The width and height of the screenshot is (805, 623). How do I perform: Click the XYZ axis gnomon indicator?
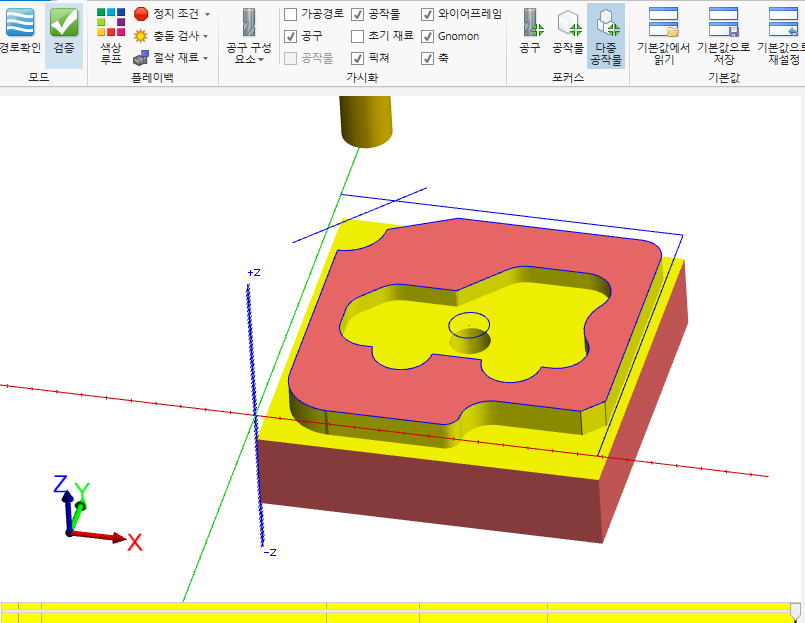98,514
